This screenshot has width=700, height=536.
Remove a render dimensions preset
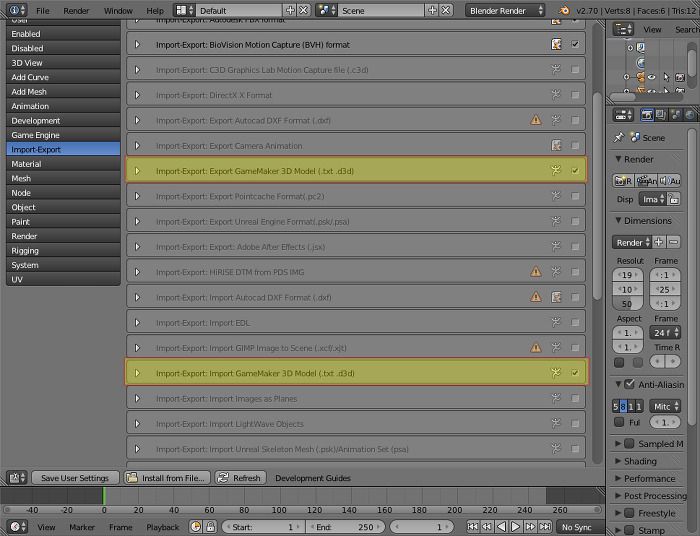673,242
